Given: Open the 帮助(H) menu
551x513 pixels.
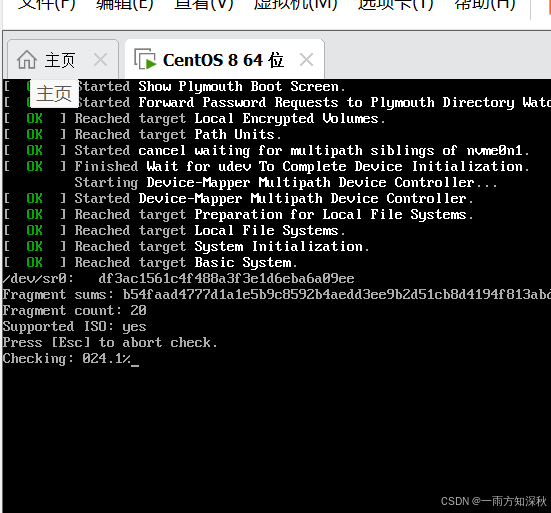Looking at the screenshot, I should [485, 5].
